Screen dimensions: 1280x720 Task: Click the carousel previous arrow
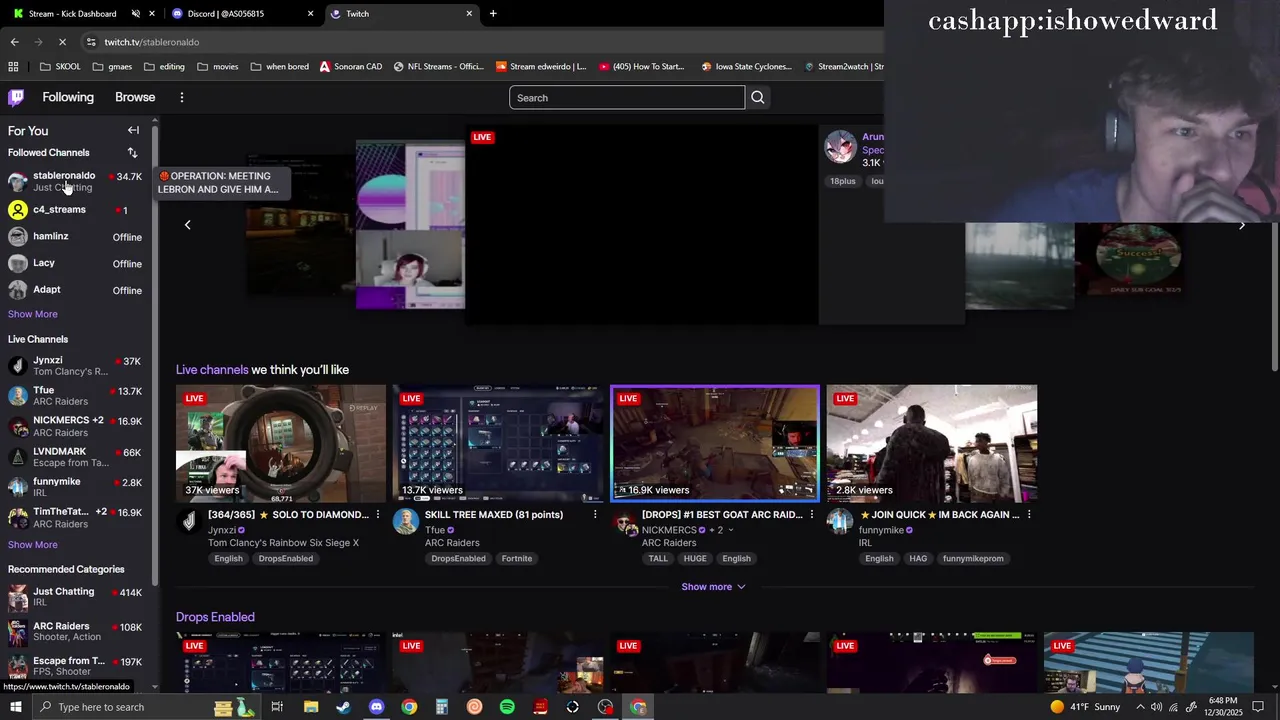click(x=187, y=225)
